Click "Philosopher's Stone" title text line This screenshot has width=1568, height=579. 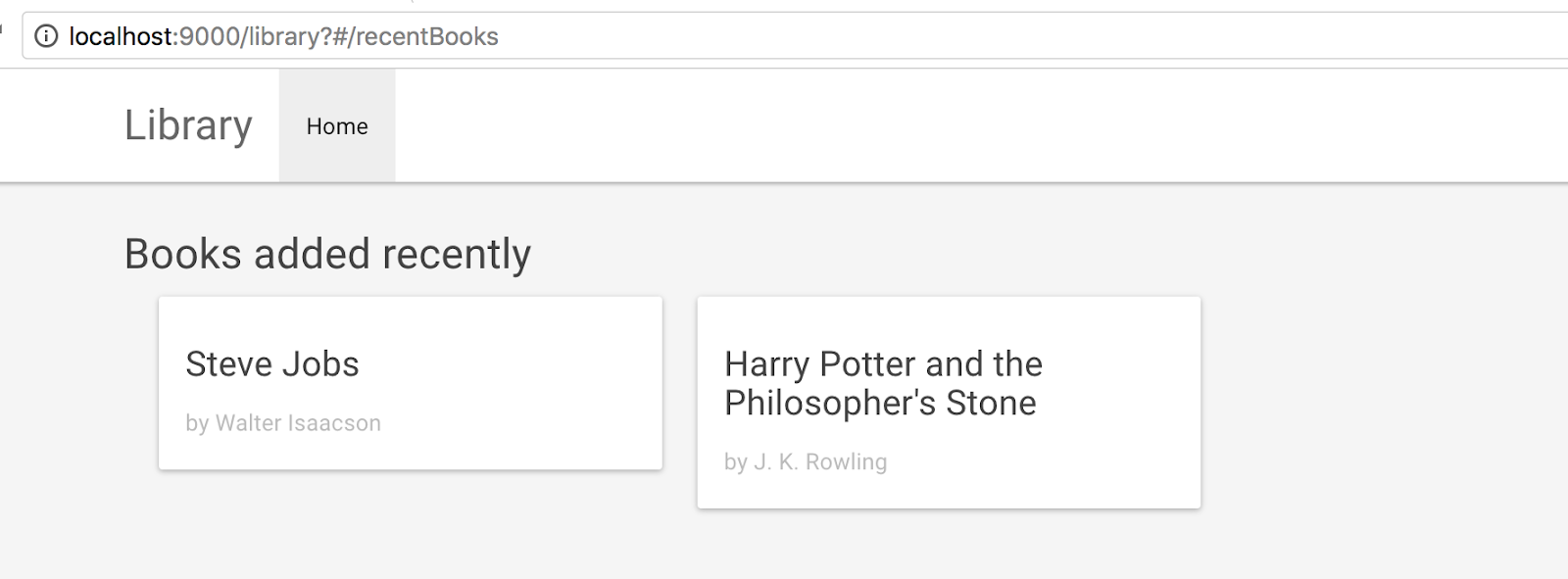[880, 404]
